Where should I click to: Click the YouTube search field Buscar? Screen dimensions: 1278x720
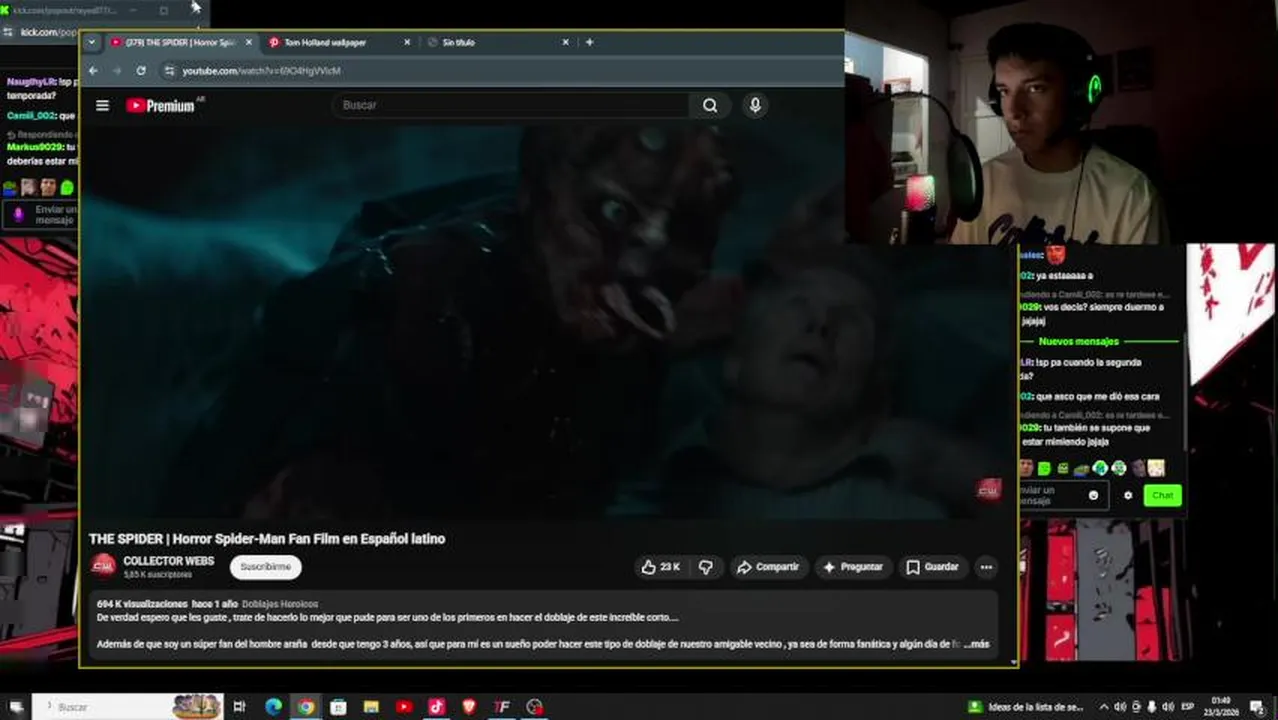click(510, 105)
